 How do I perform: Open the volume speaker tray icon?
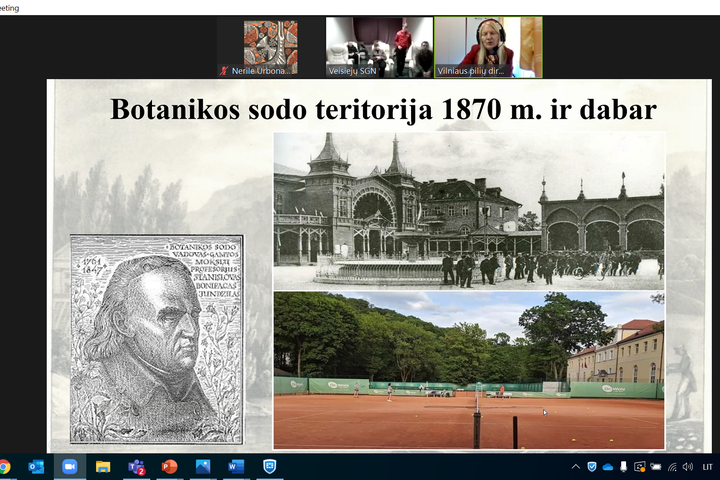[x=687, y=467]
